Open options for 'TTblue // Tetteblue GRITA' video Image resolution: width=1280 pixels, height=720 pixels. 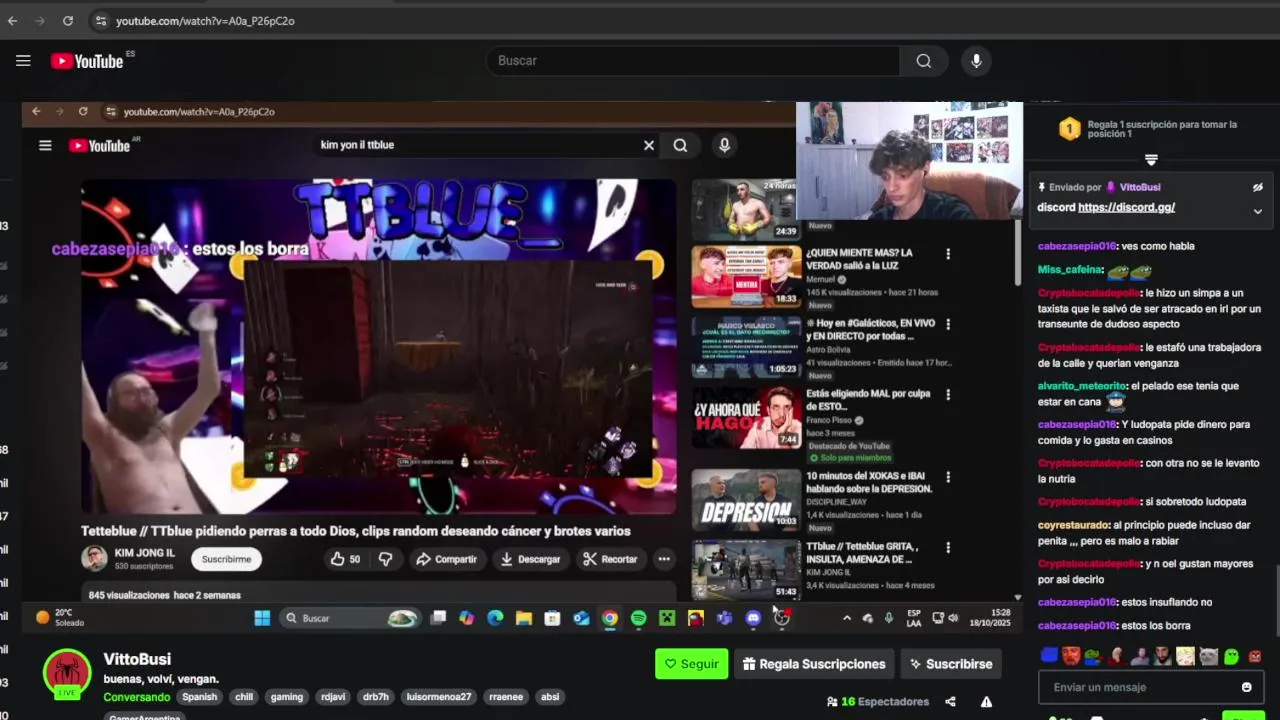coord(948,548)
